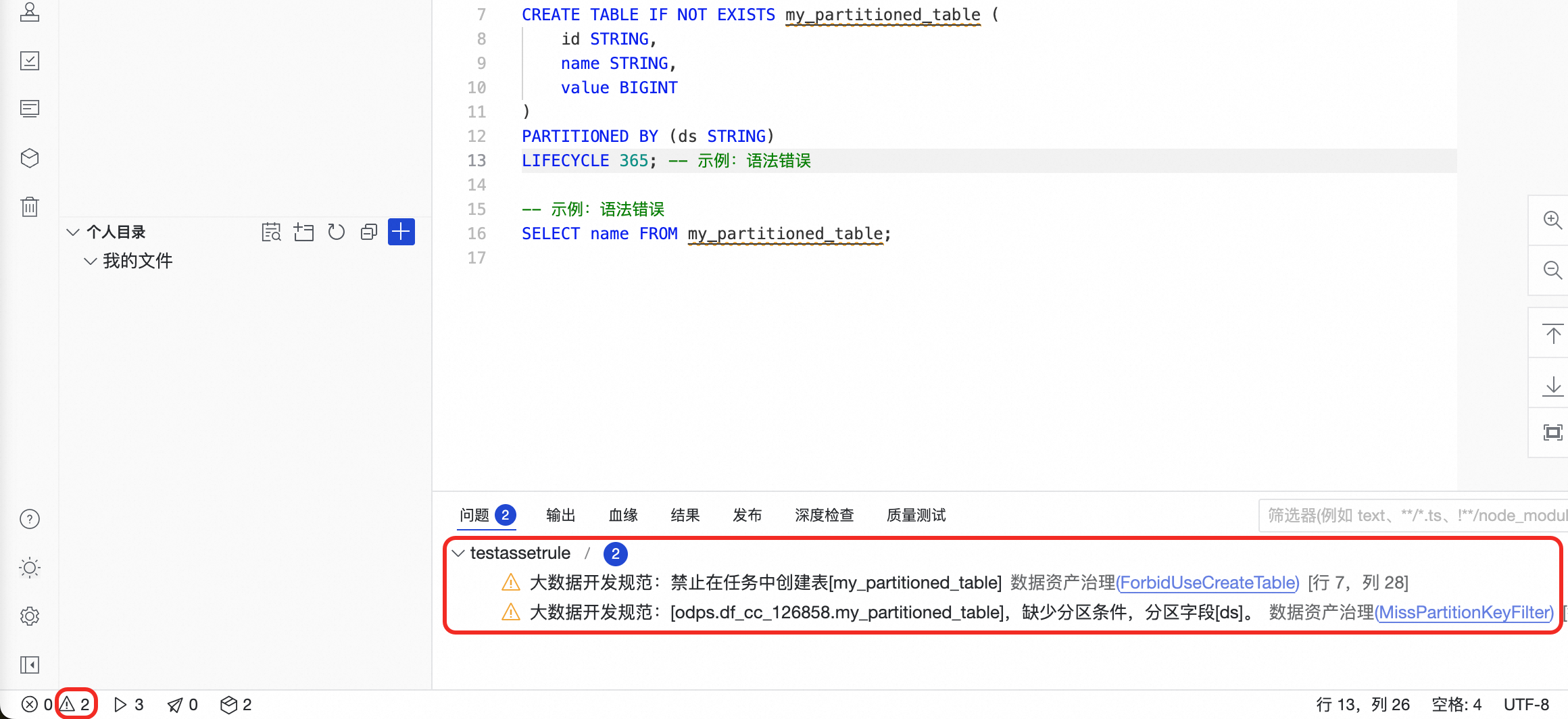The width and height of the screenshot is (1568, 719).
Task: Open the help question mark icon
Action: click(30, 519)
